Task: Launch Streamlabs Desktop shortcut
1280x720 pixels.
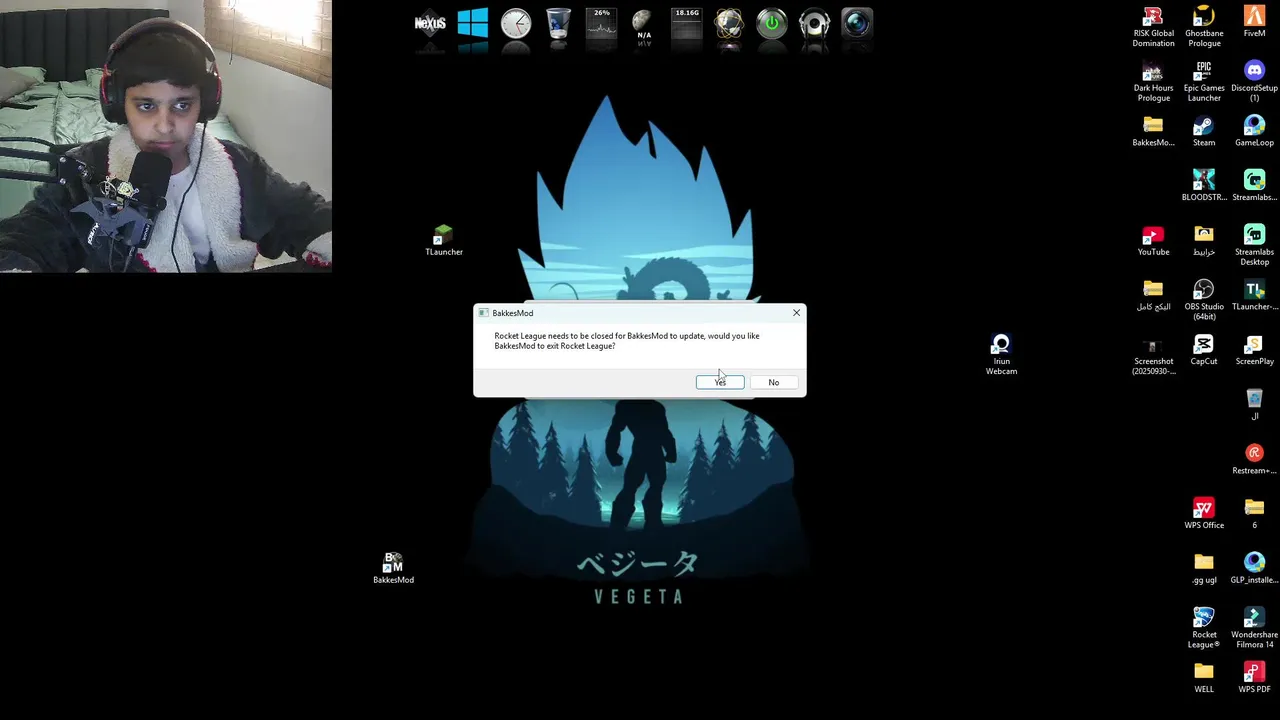Action: 1254,246
